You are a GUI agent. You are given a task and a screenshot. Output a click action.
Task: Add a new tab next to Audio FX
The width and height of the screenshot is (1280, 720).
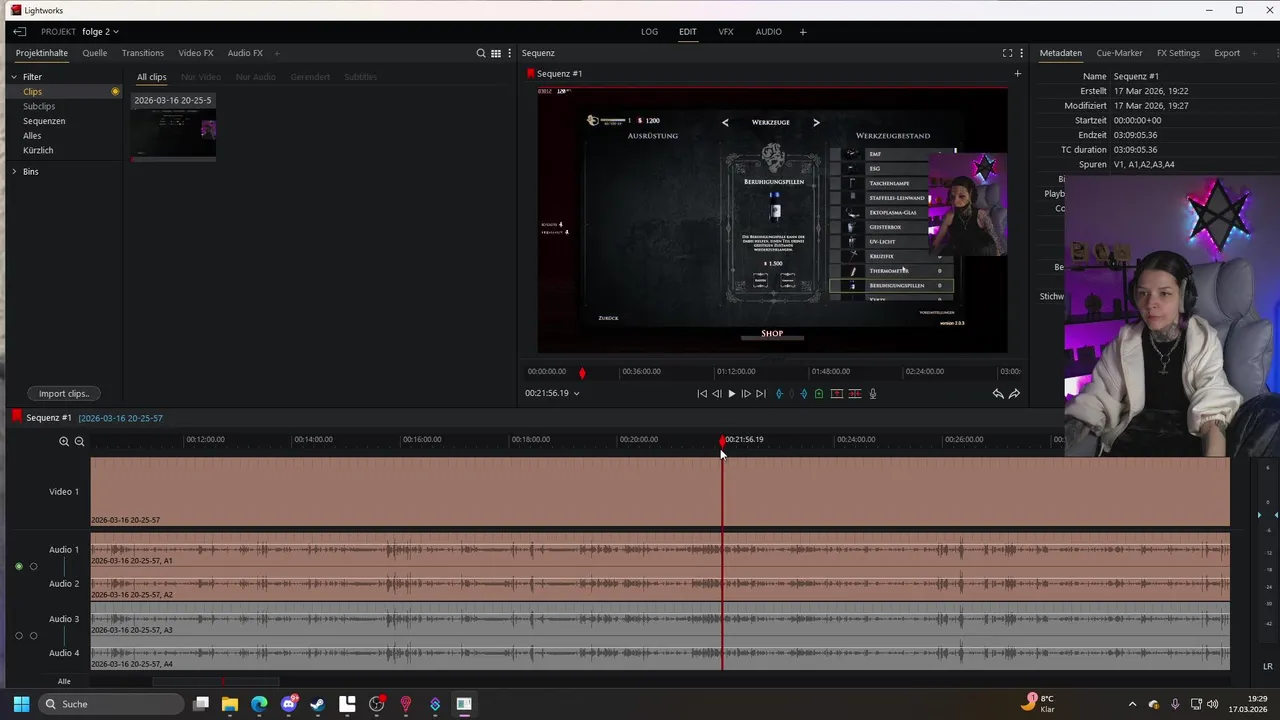tap(277, 53)
